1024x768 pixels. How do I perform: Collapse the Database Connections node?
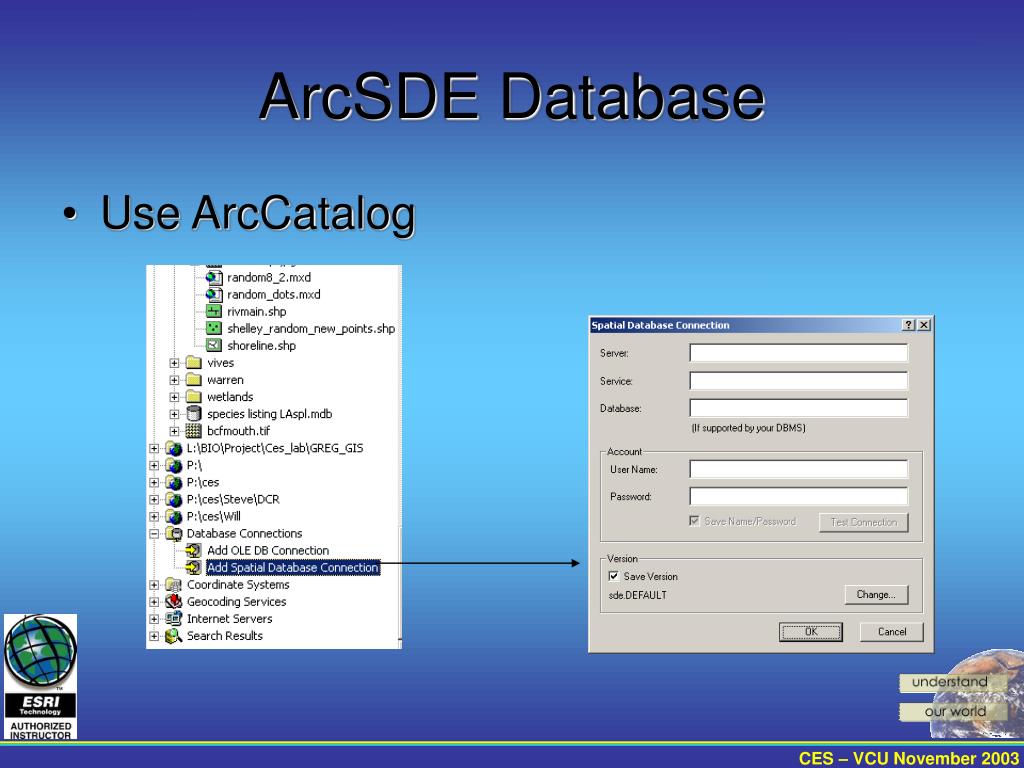(x=154, y=534)
